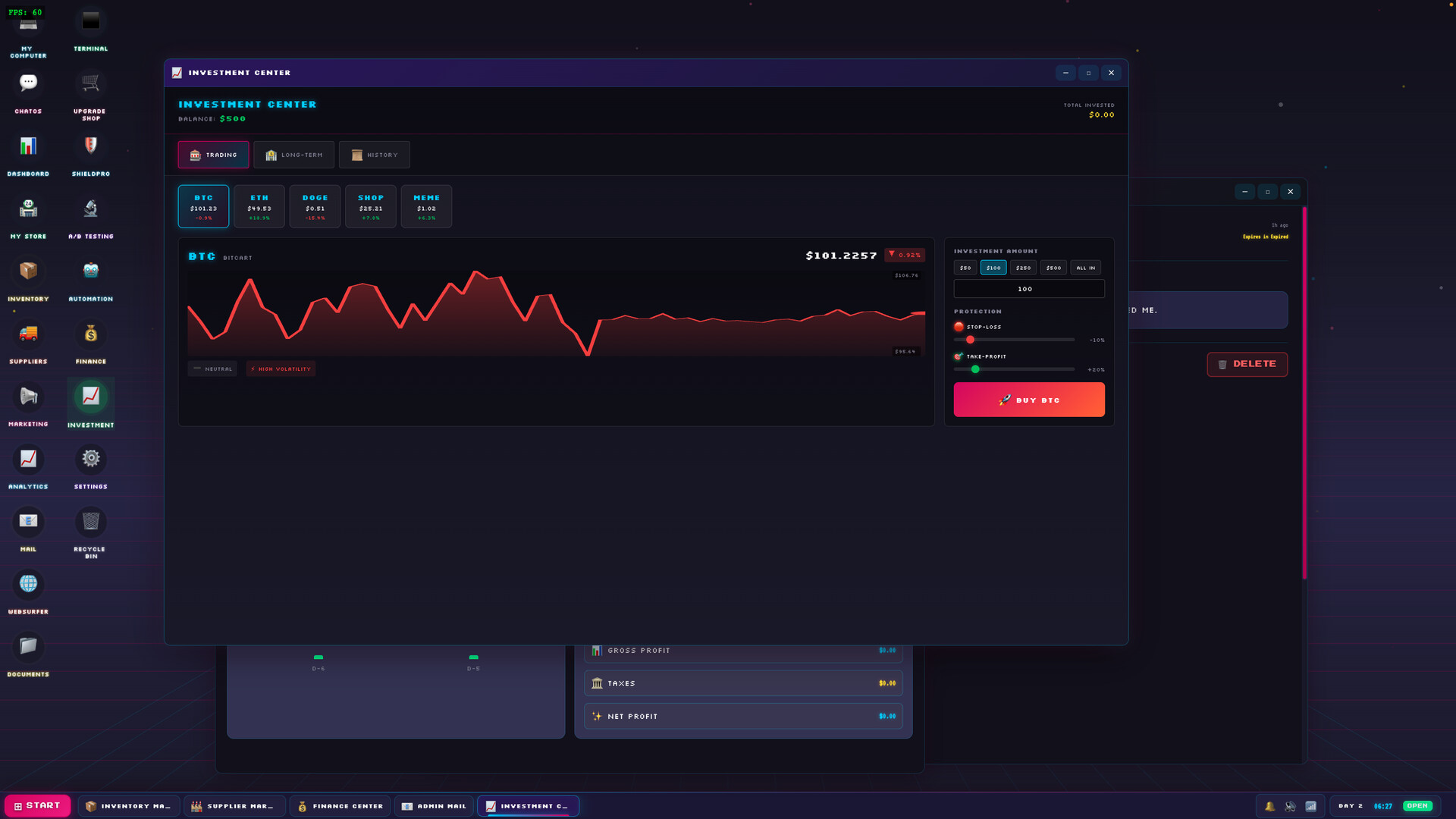Open the A/B Testing tool
This screenshot has height=819, width=1456.
90,208
